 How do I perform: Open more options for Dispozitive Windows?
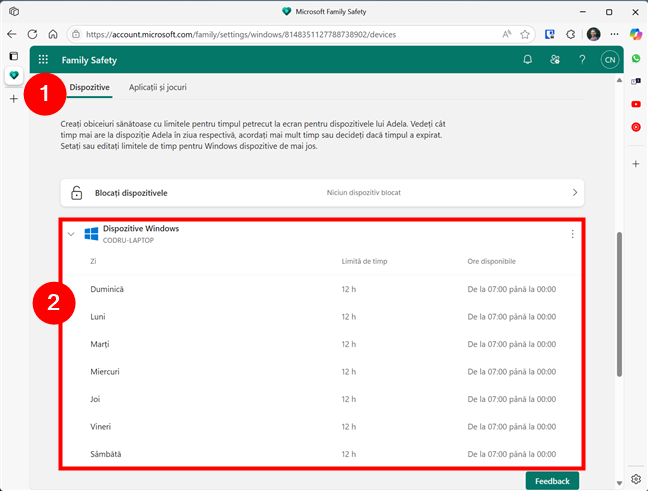(572, 234)
